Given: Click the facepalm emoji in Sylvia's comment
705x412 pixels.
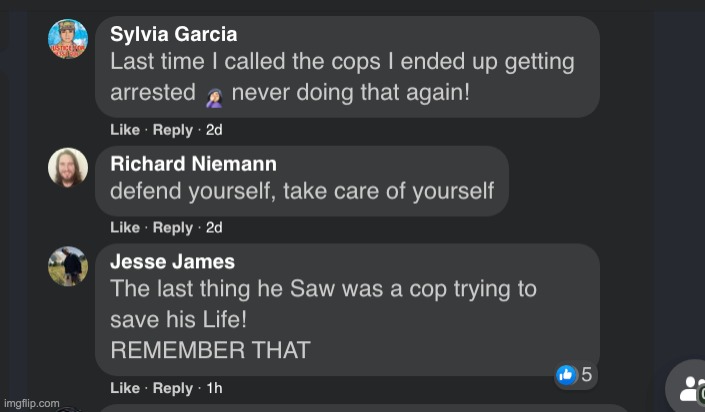Looking at the screenshot, I should click(213, 96).
